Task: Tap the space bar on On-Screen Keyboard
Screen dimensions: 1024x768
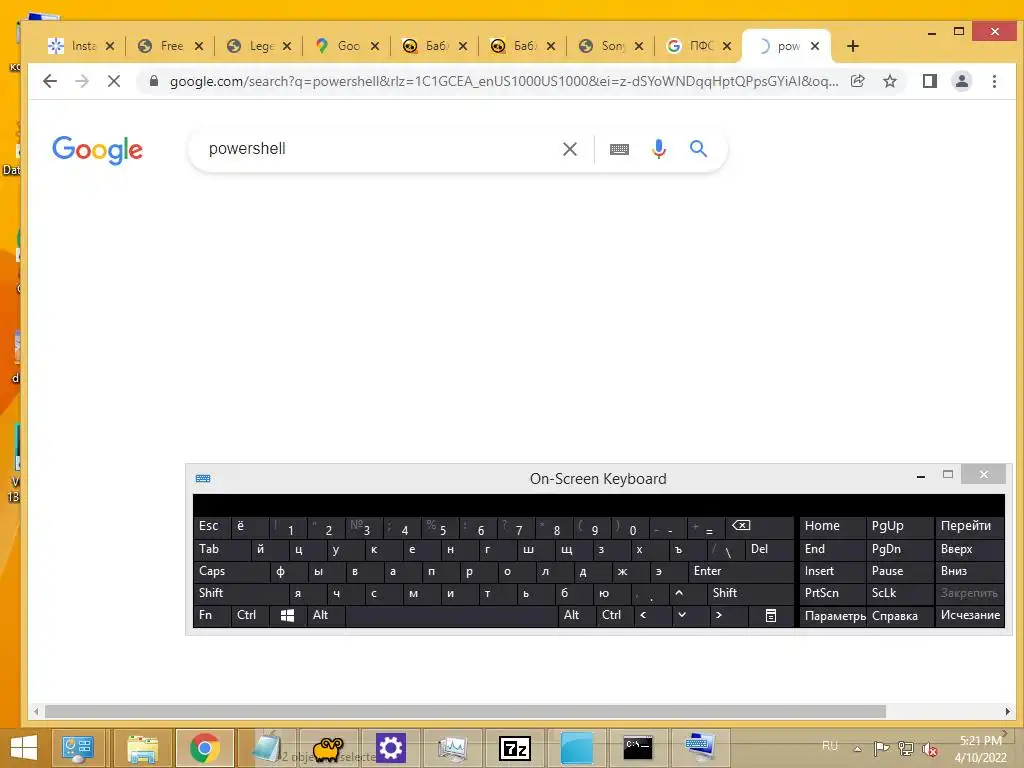Action: pyautogui.click(x=451, y=615)
